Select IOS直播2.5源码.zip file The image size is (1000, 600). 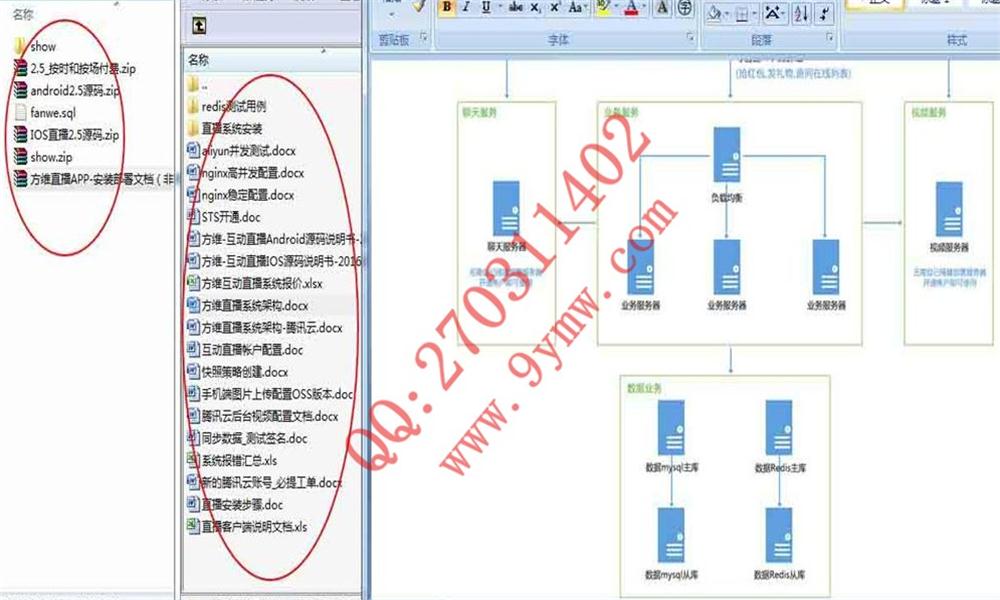(x=66, y=135)
